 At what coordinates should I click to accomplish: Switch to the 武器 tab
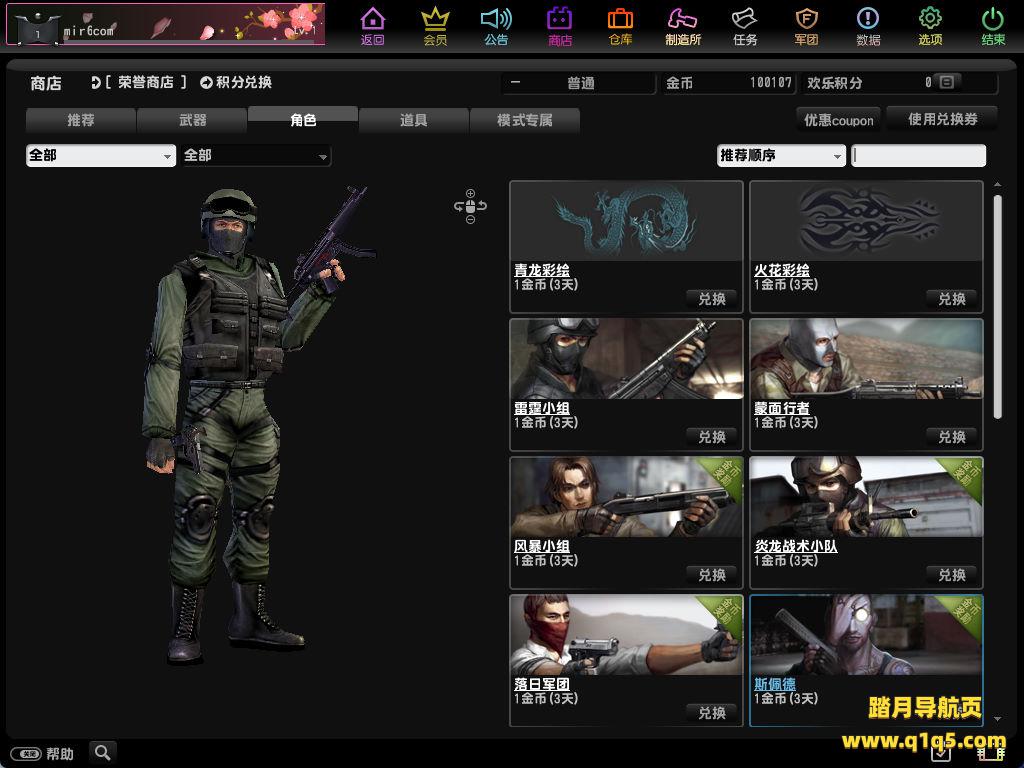192,121
